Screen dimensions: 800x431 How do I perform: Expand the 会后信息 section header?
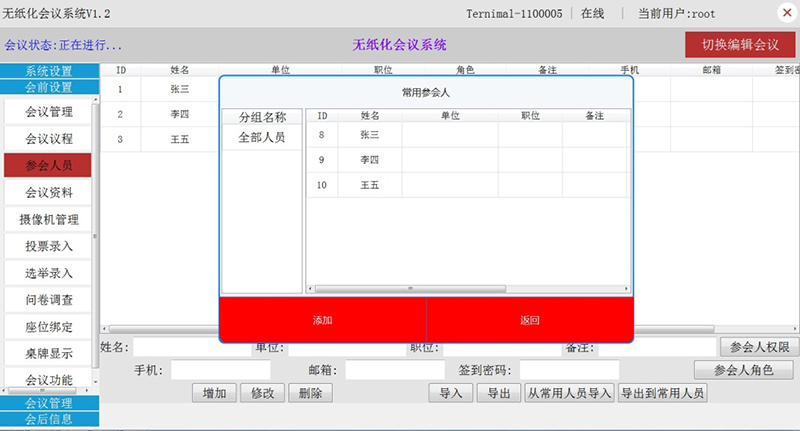tap(49, 418)
